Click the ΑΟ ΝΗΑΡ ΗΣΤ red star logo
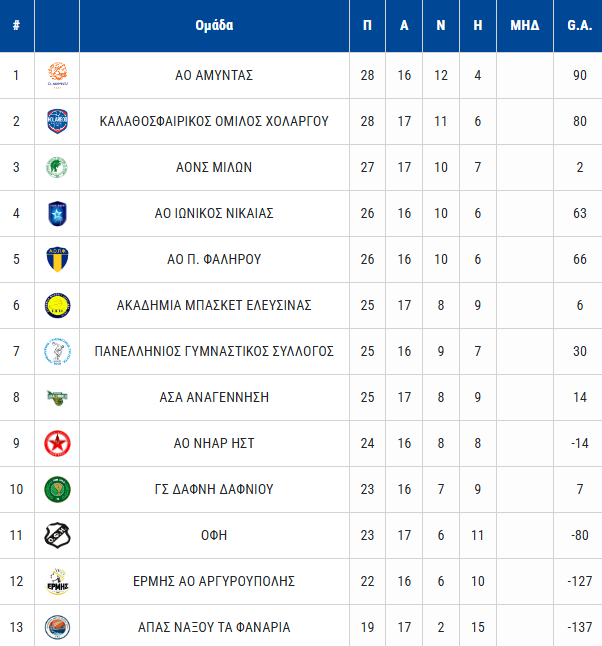602x646 pixels. (57, 443)
